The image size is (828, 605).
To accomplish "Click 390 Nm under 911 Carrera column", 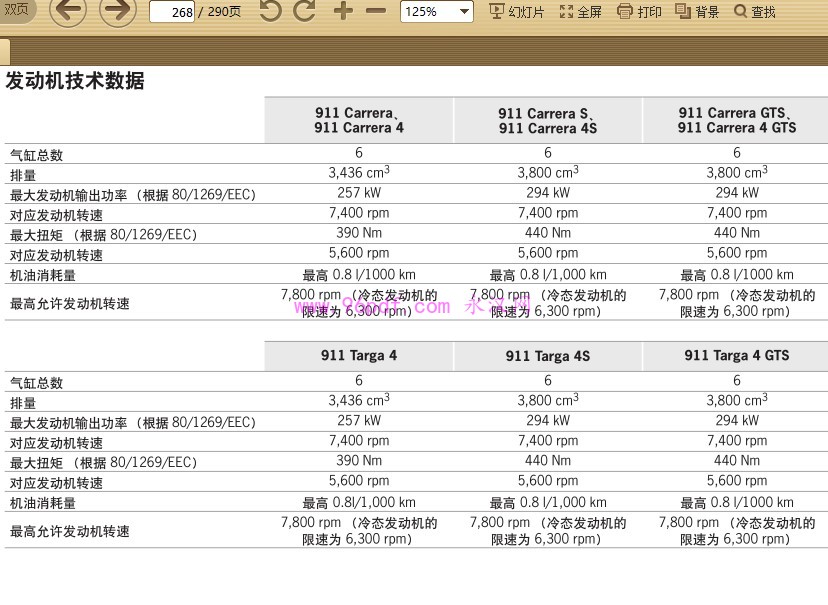I will pos(359,233).
